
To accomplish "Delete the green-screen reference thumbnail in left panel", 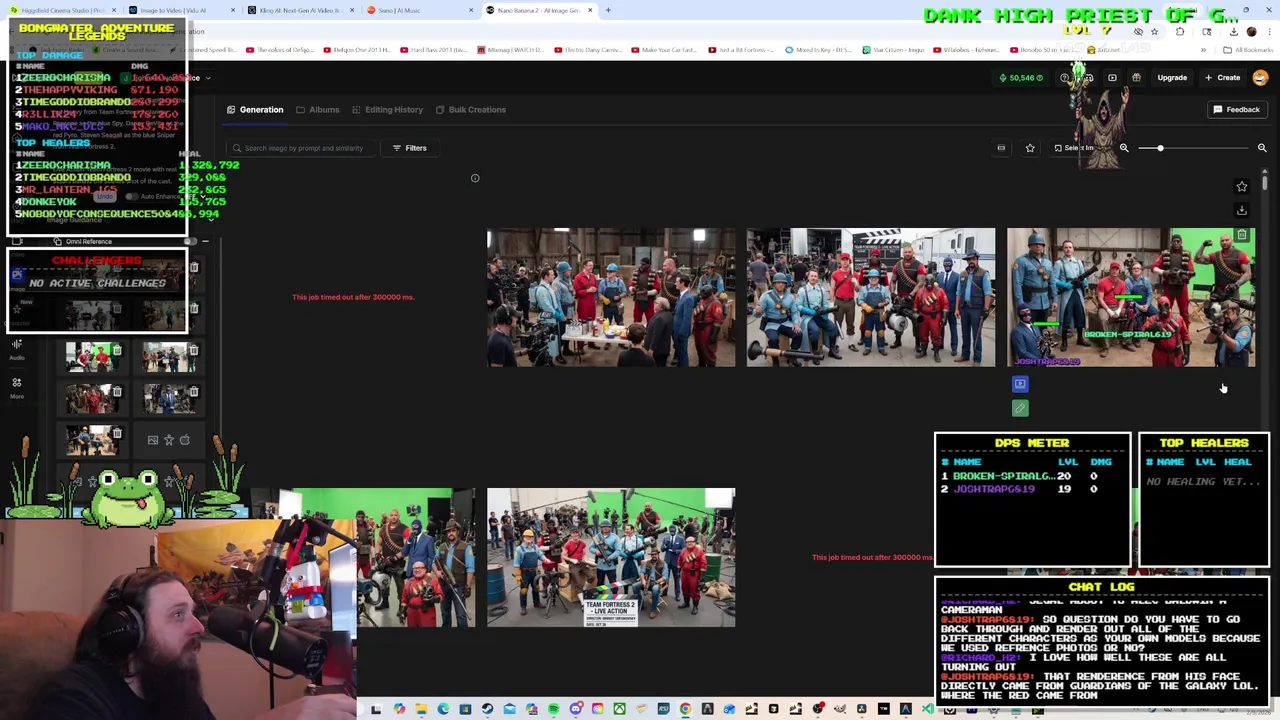I will pos(117,350).
